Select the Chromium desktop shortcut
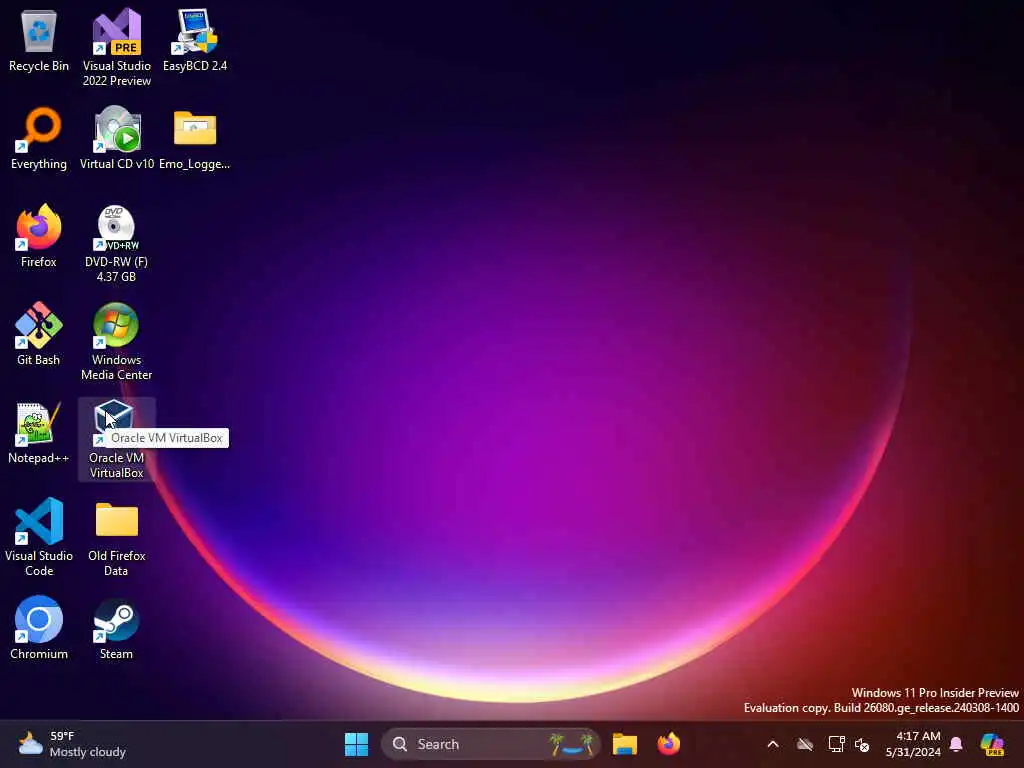 [x=39, y=628]
